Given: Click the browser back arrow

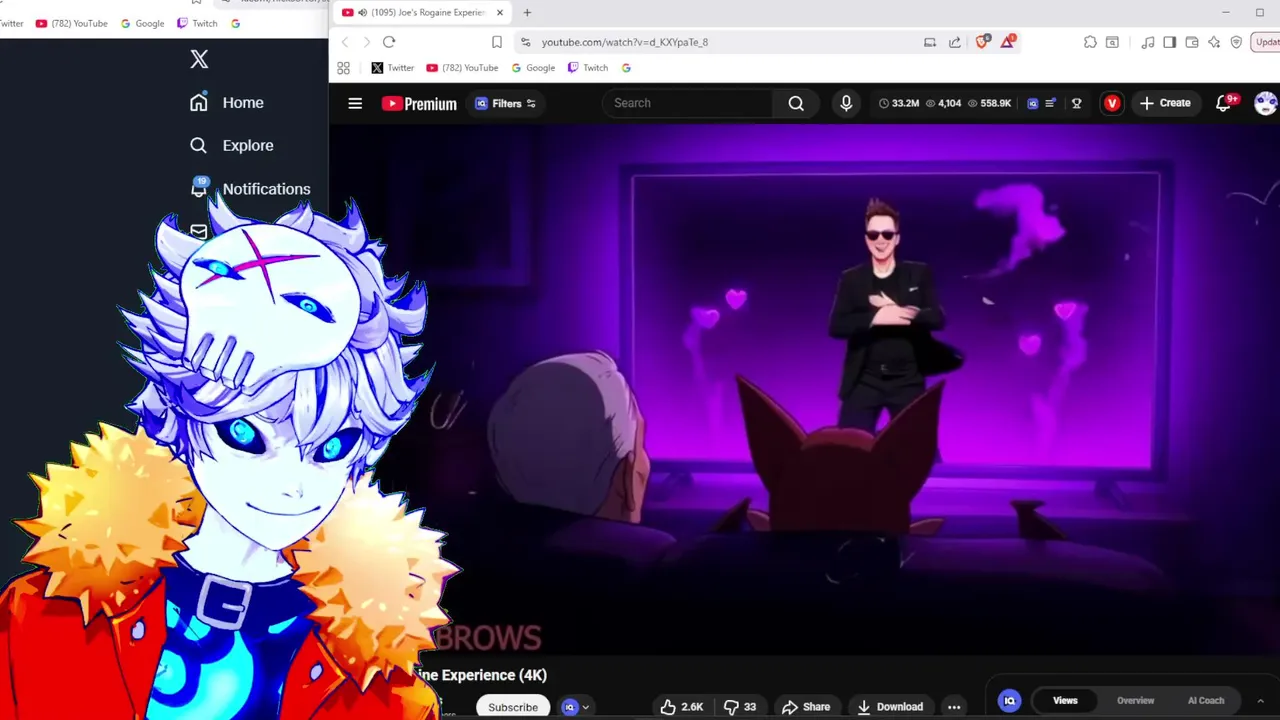Looking at the screenshot, I should (x=345, y=42).
